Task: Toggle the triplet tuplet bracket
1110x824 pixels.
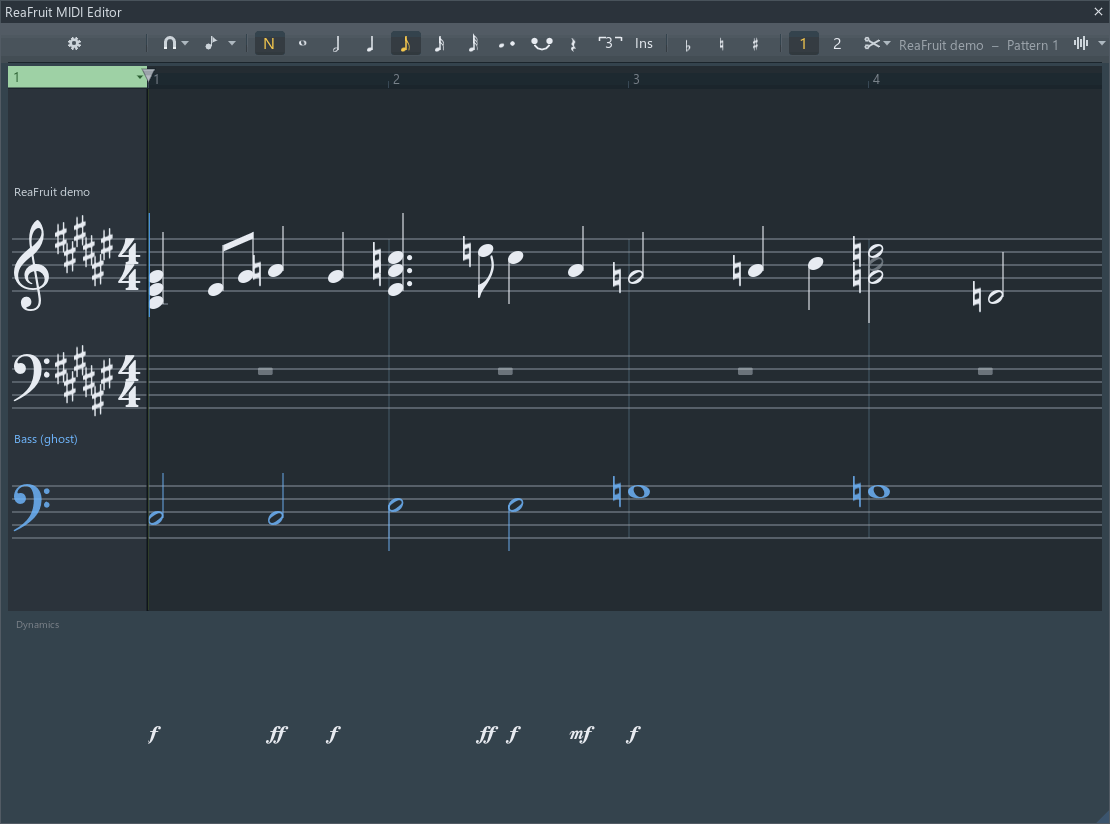Action: click(x=610, y=44)
